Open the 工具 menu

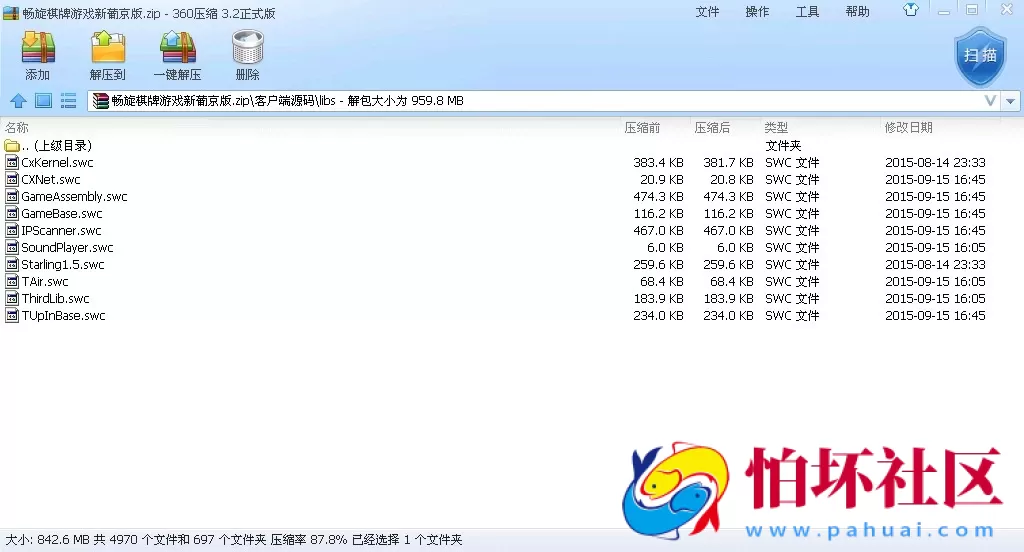807,12
